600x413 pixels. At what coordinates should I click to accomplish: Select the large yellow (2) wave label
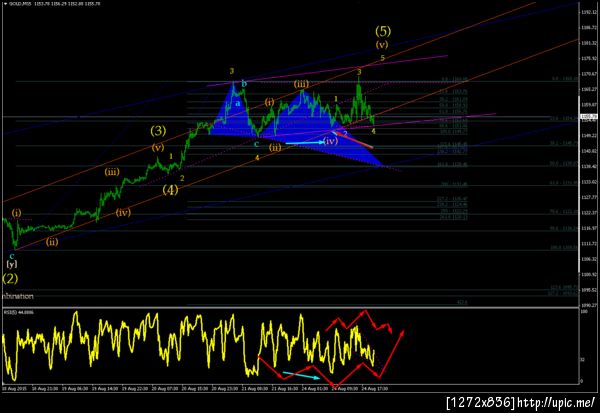click(x=10, y=278)
